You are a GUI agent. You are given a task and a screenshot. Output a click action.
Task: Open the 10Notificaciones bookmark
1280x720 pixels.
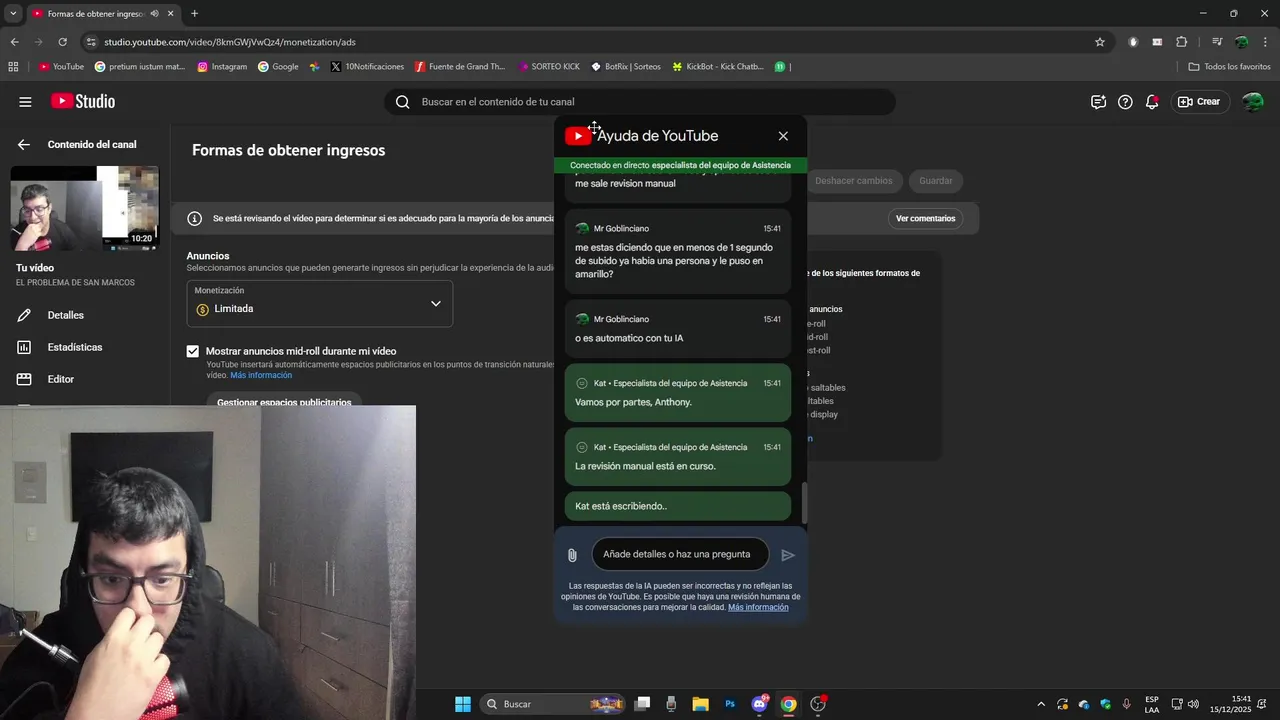point(367,67)
